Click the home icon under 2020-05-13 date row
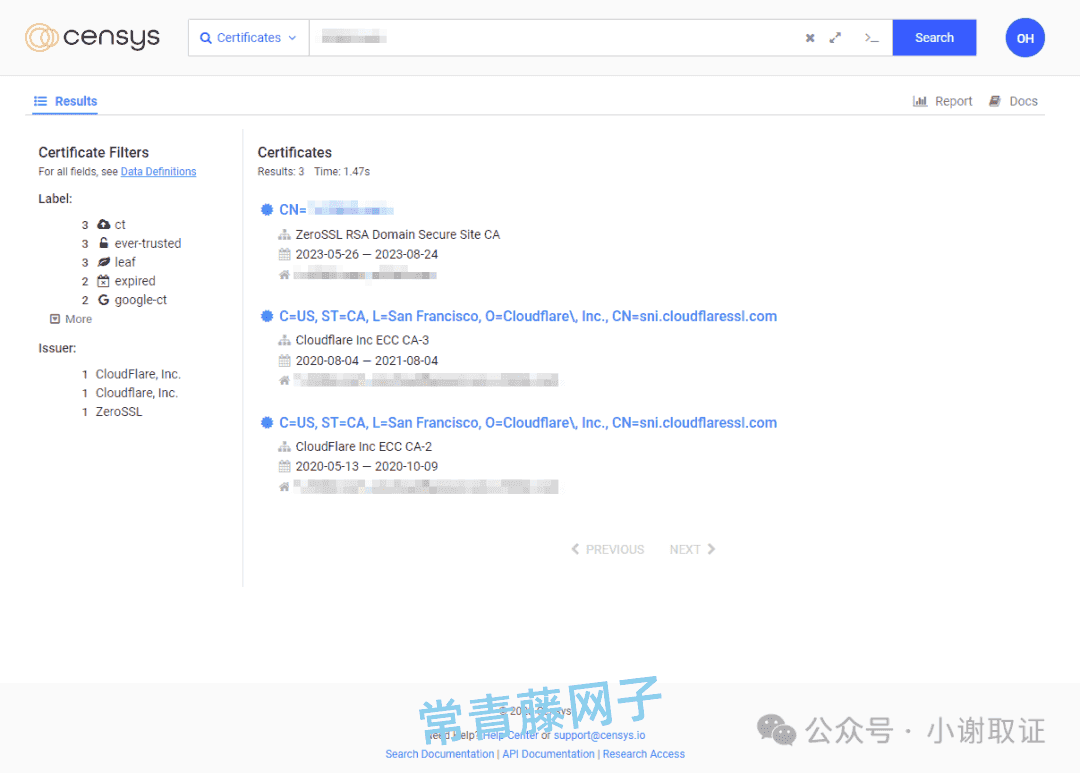The height and width of the screenshot is (773, 1080). pos(284,486)
